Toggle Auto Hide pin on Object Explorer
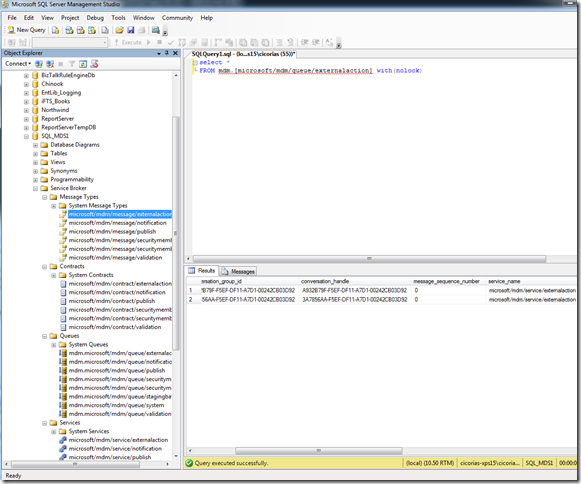The image size is (581, 484). tap(167, 53)
